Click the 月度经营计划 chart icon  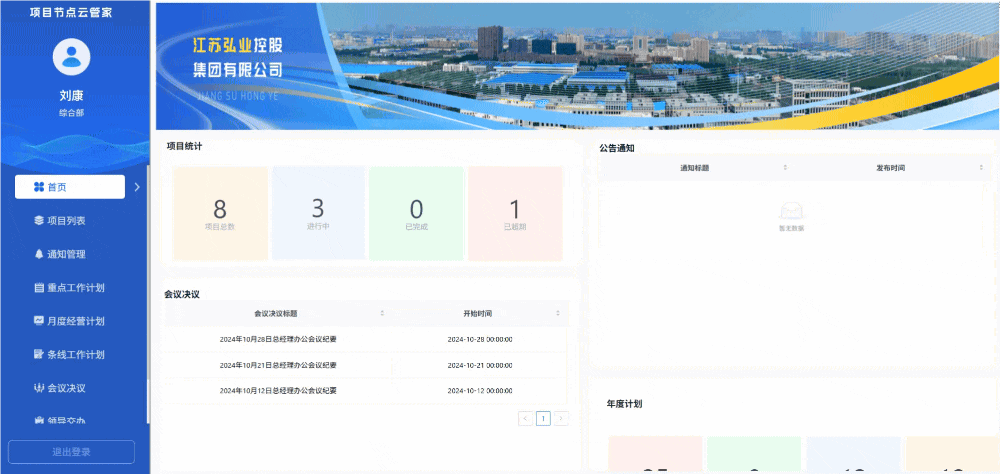tap(38, 321)
